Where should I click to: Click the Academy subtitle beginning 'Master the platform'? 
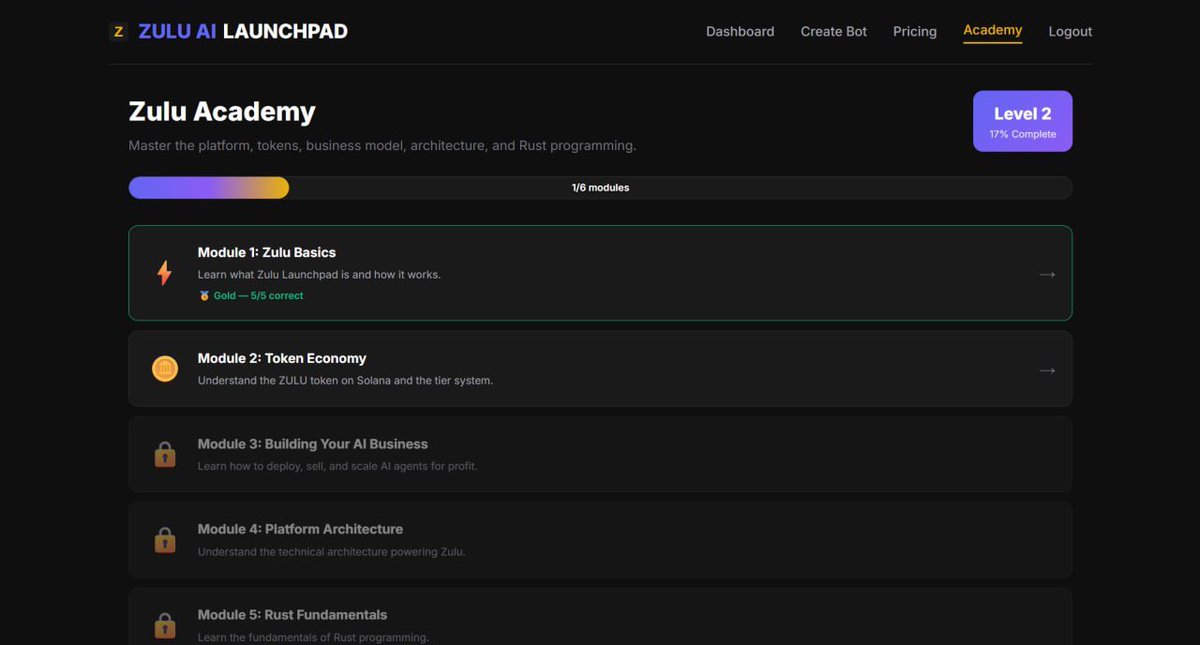(x=382, y=146)
